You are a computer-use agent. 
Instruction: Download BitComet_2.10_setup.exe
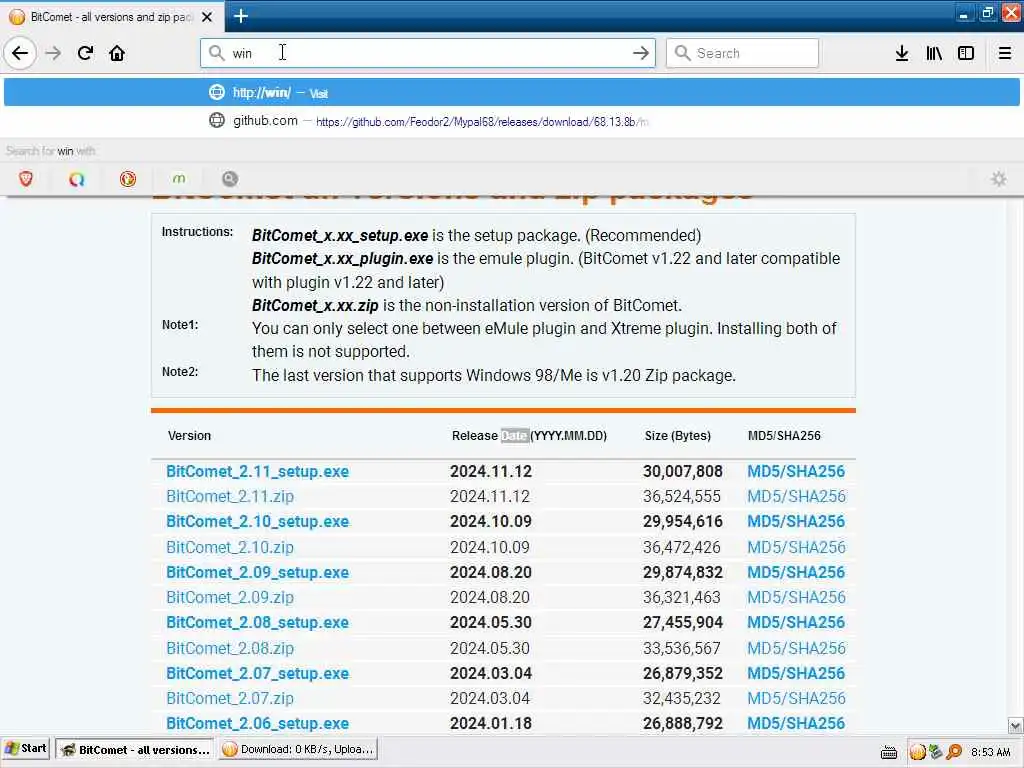[257, 522]
